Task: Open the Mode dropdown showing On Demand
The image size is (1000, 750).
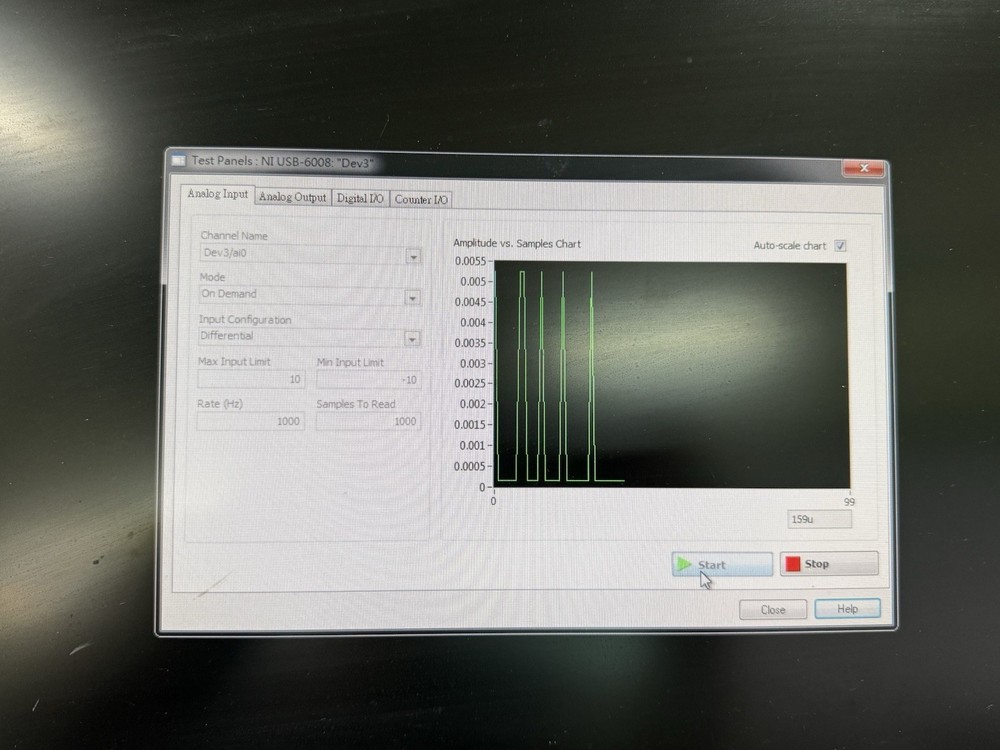Action: (413, 297)
